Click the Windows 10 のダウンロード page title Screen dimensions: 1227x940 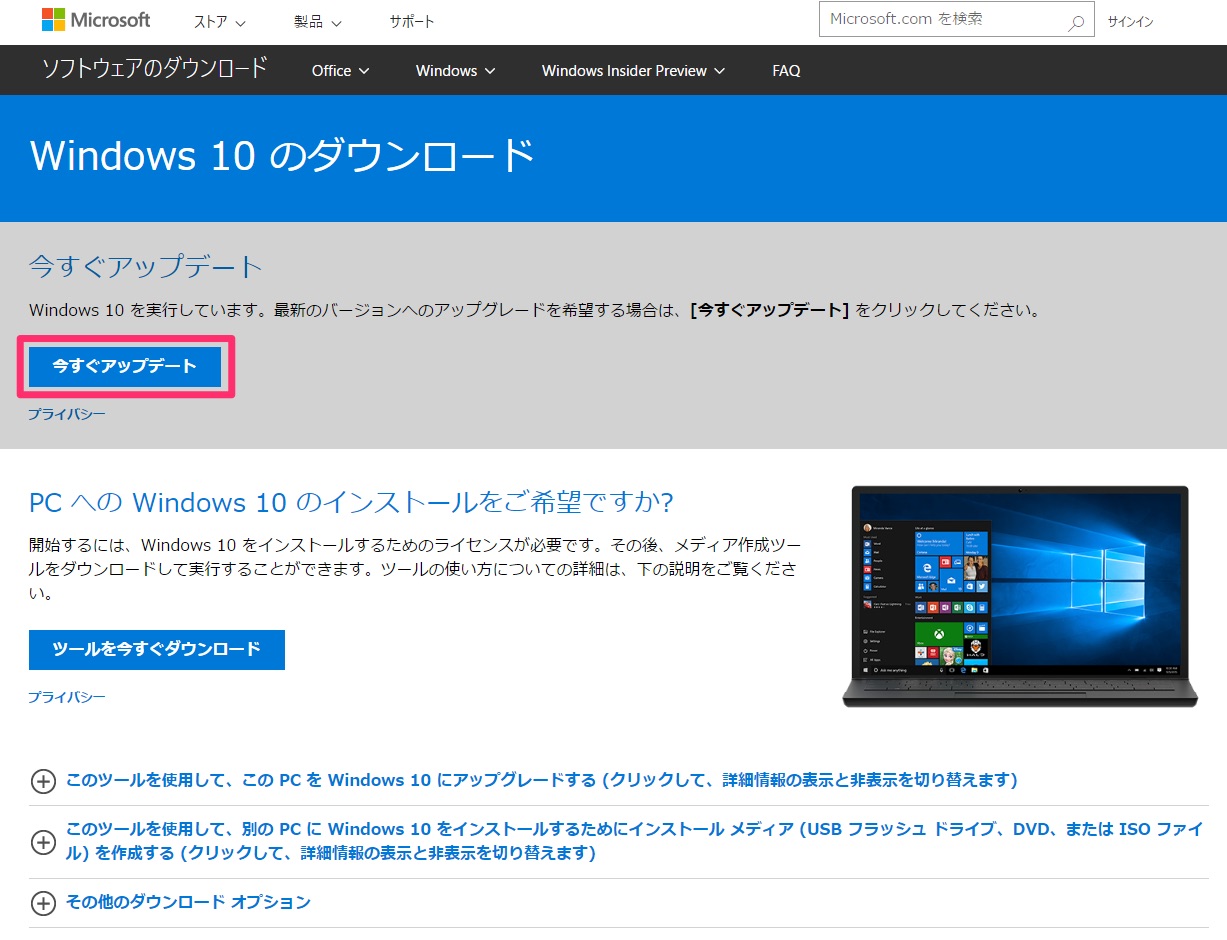[283, 157]
